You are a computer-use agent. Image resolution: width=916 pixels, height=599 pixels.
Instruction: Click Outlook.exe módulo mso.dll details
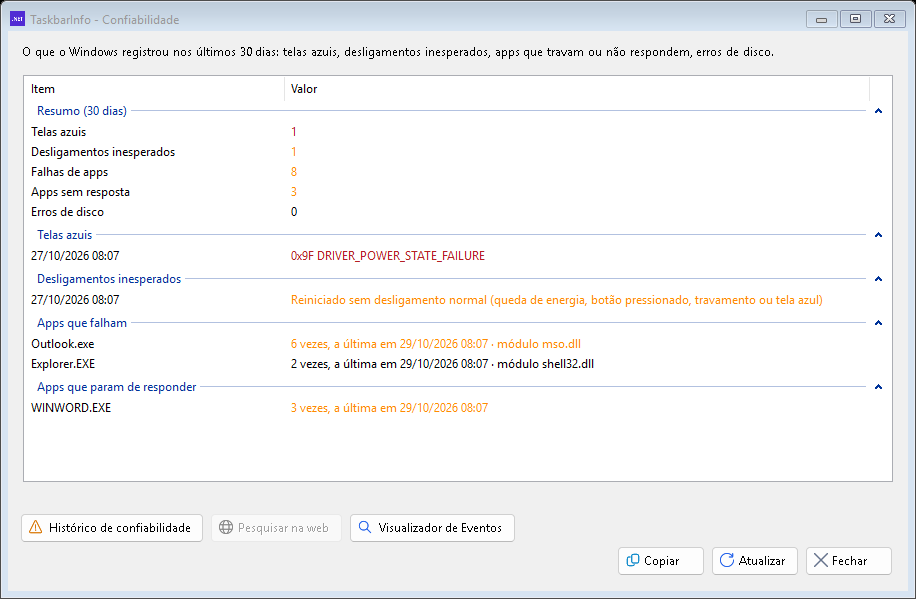(x=436, y=344)
